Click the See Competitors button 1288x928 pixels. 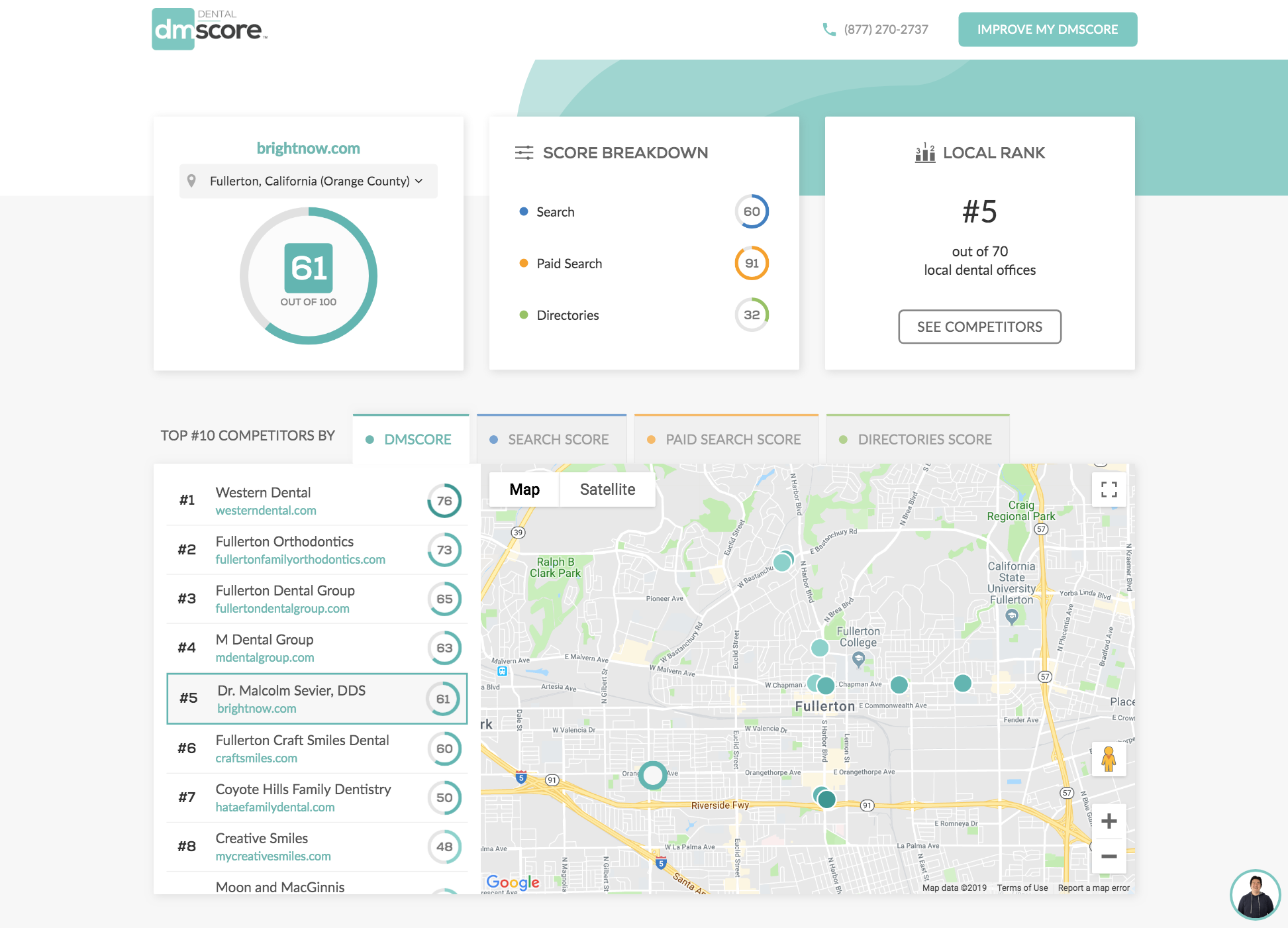pos(979,327)
